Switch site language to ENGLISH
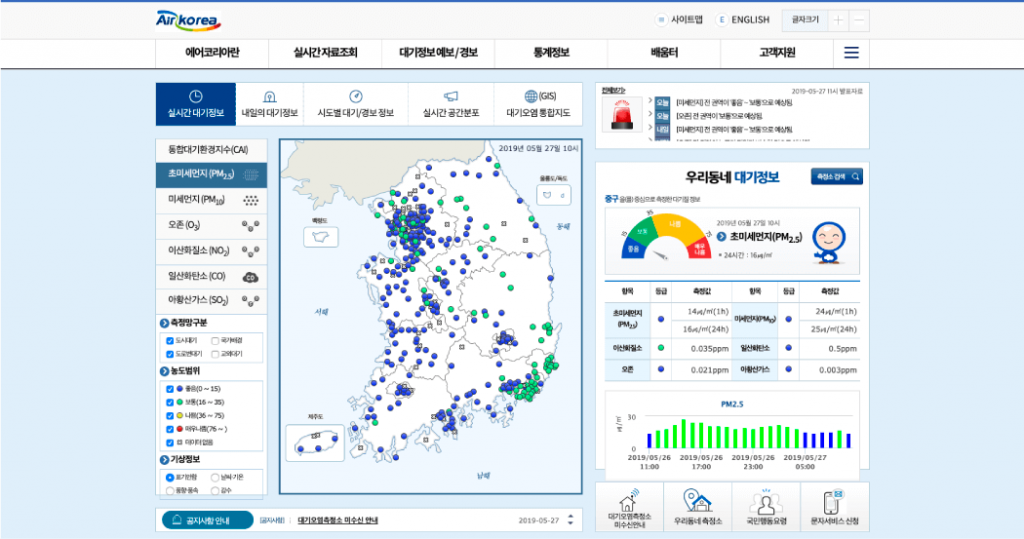The width and height of the screenshot is (1024, 539). (743, 20)
